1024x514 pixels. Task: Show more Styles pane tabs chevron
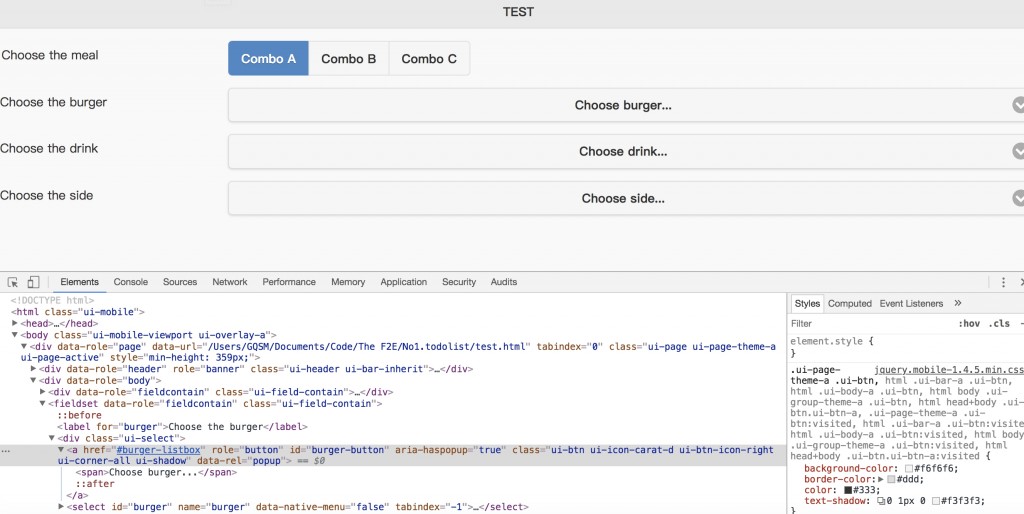[x=958, y=303]
